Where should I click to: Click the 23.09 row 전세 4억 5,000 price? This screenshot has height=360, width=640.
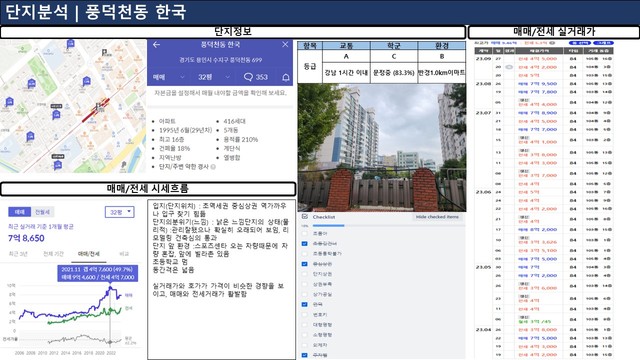(x=538, y=59)
